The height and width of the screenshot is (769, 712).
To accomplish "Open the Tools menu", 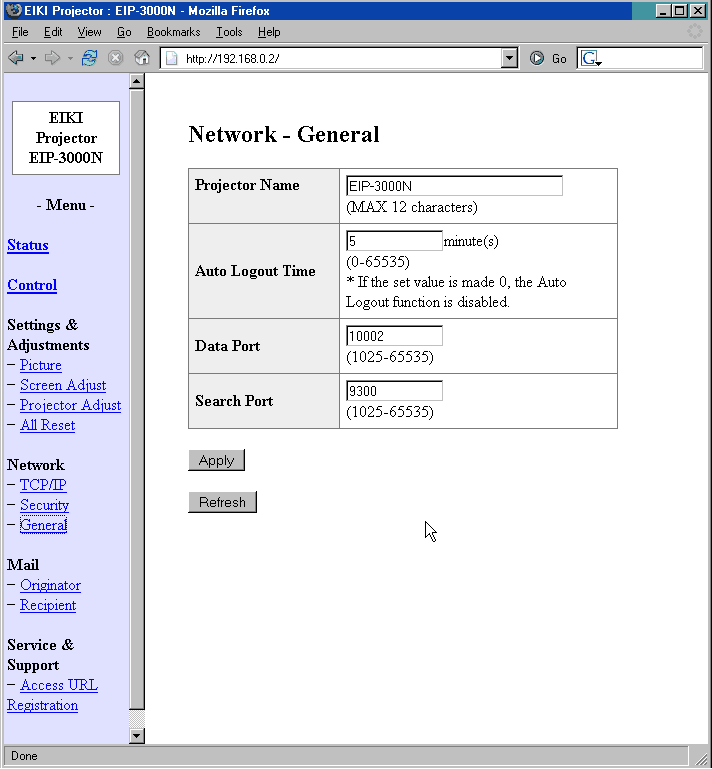I will point(229,32).
